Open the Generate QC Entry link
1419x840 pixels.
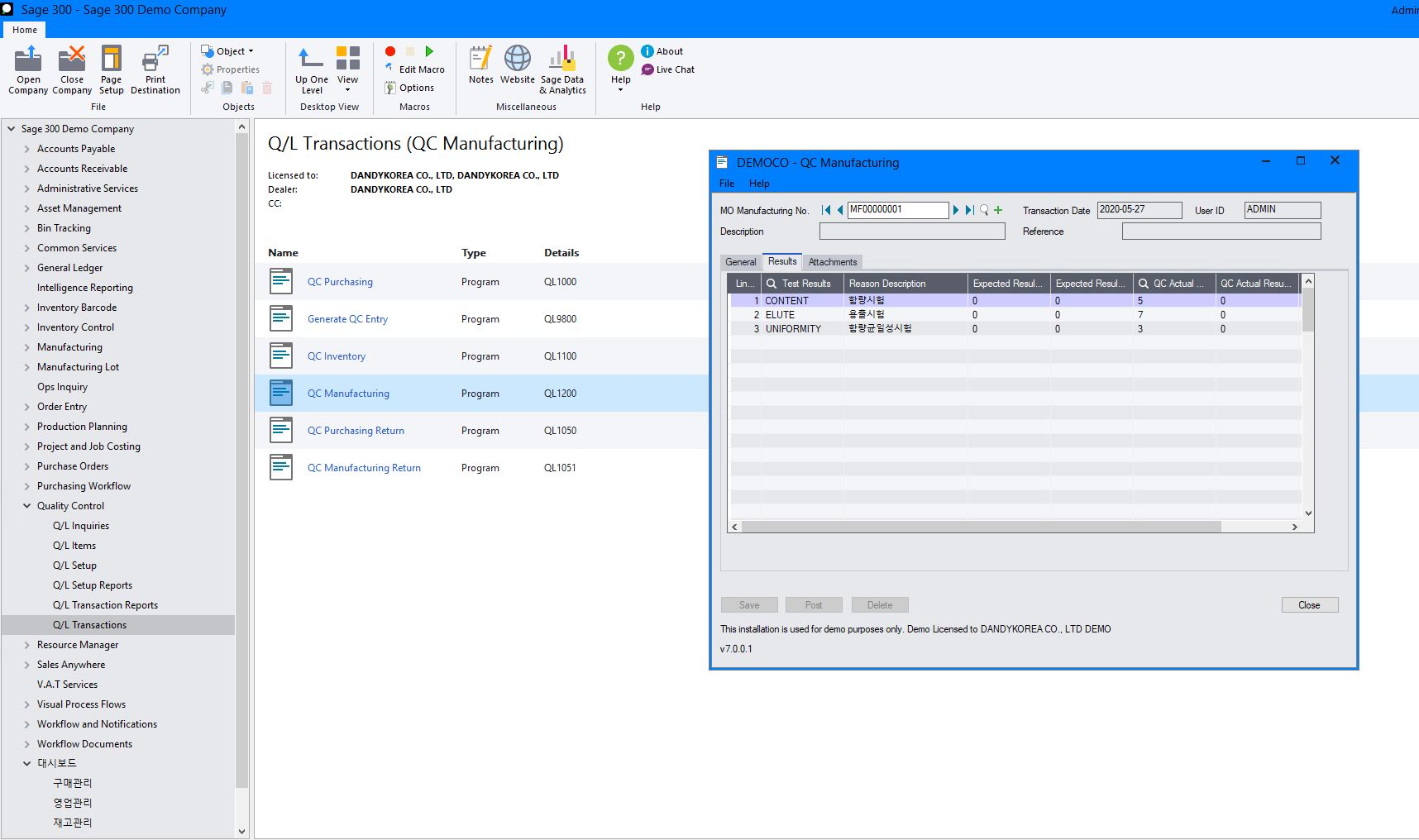[347, 319]
